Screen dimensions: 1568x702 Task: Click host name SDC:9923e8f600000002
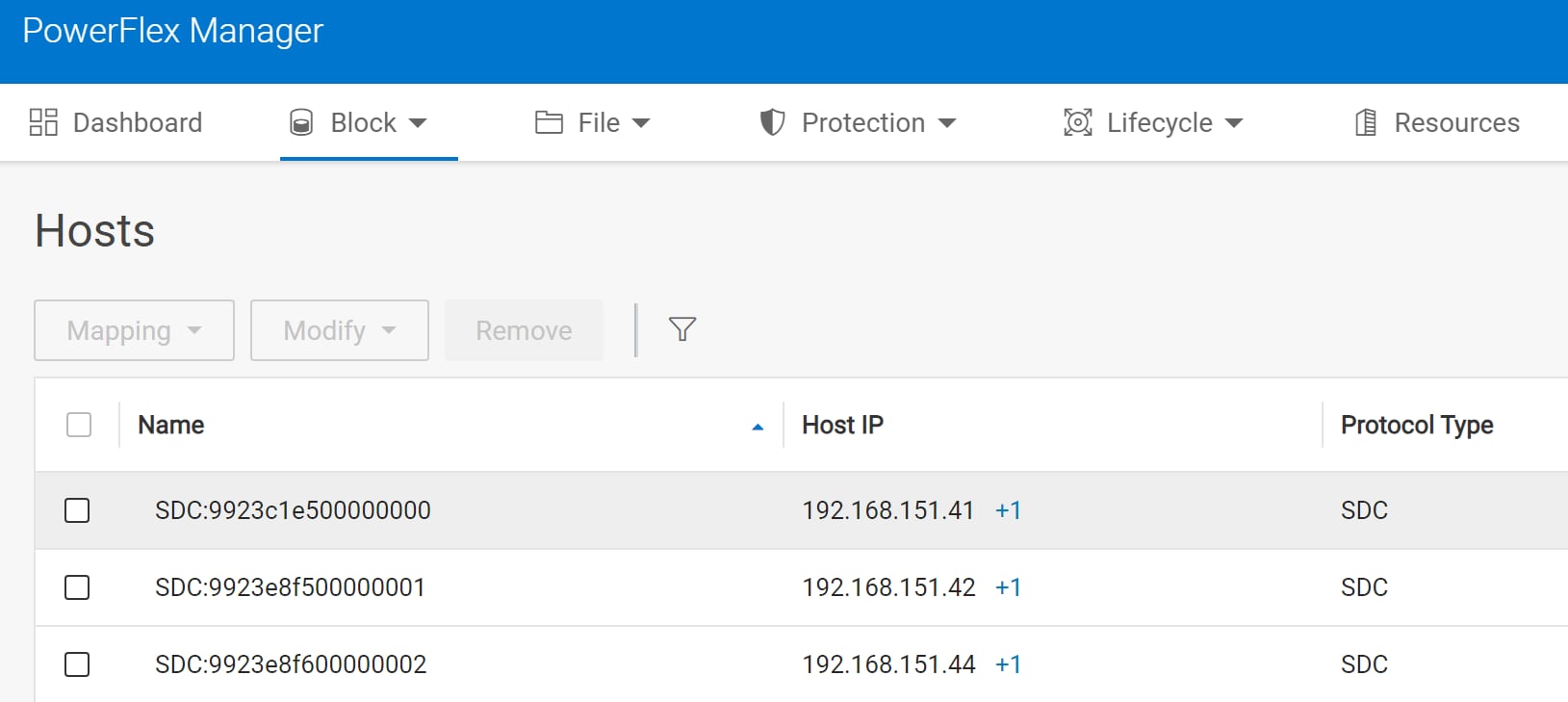[x=291, y=664]
